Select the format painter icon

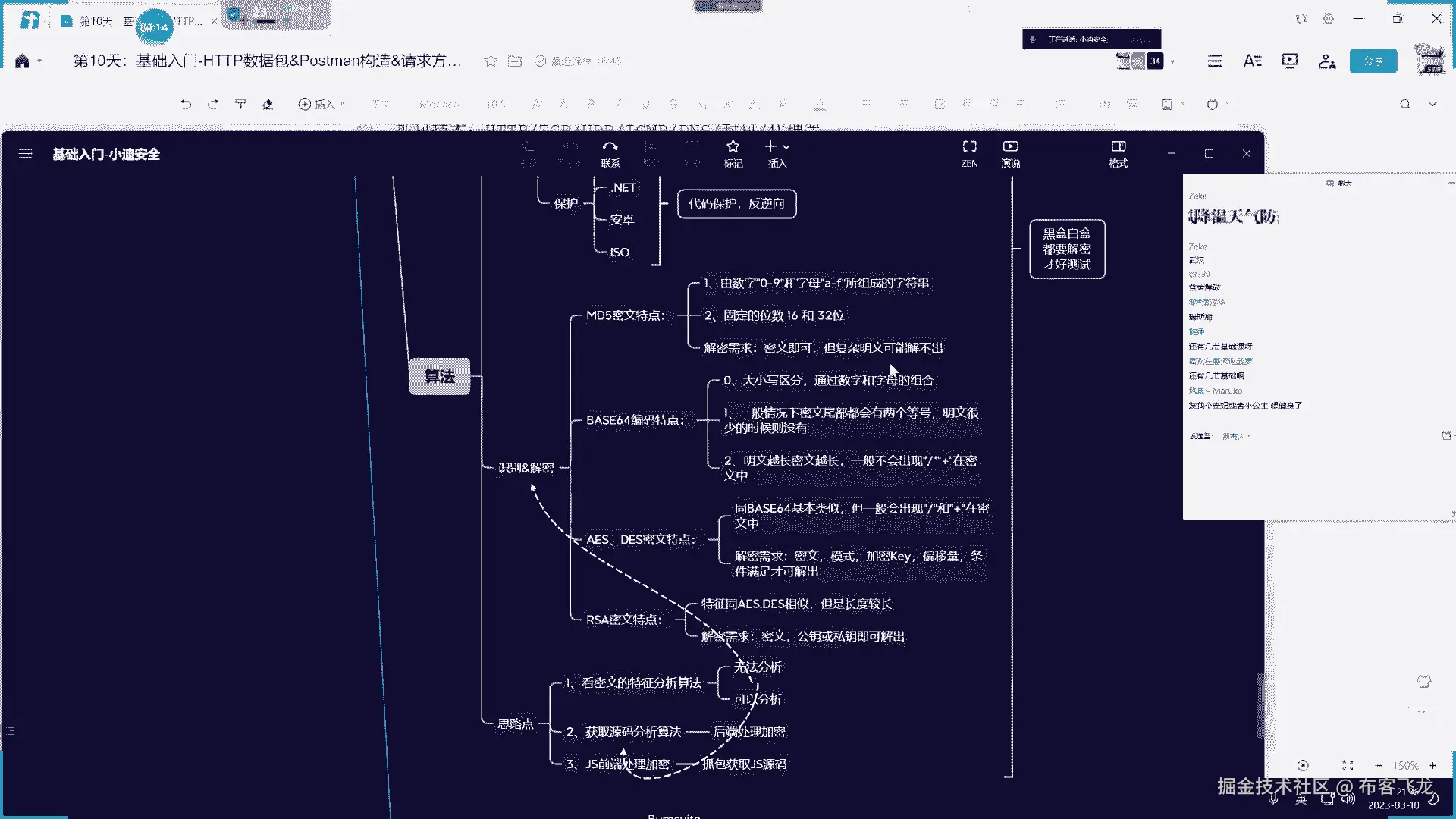[240, 104]
